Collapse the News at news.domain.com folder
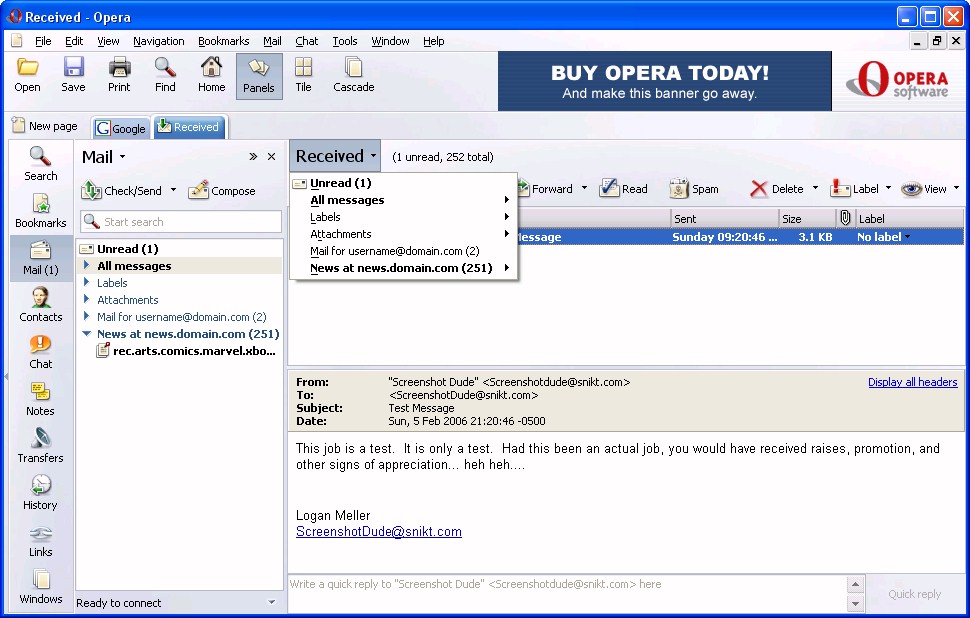Viewport: 970px width, 618px height. click(87, 334)
